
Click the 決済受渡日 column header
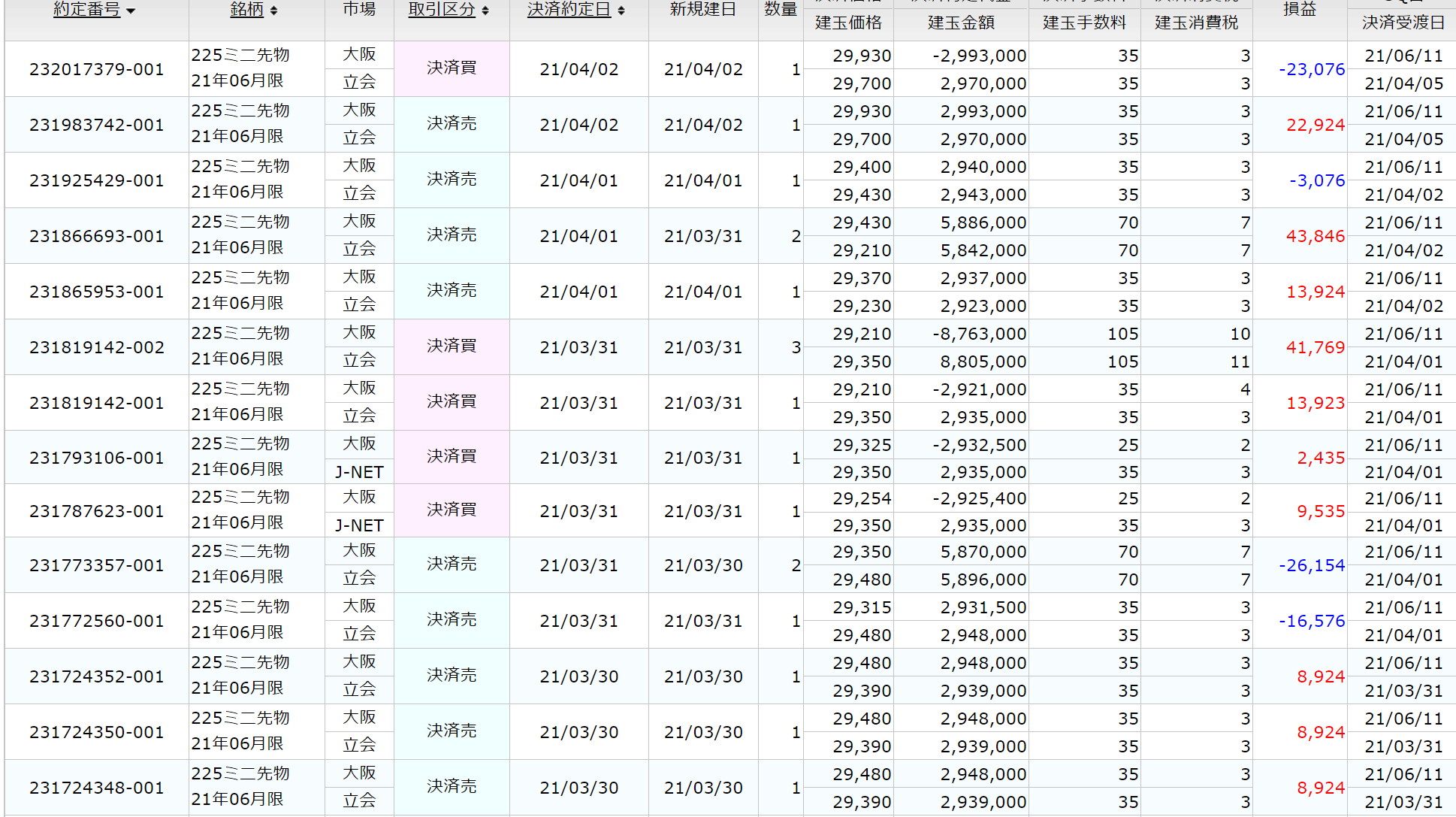[1403, 23]
